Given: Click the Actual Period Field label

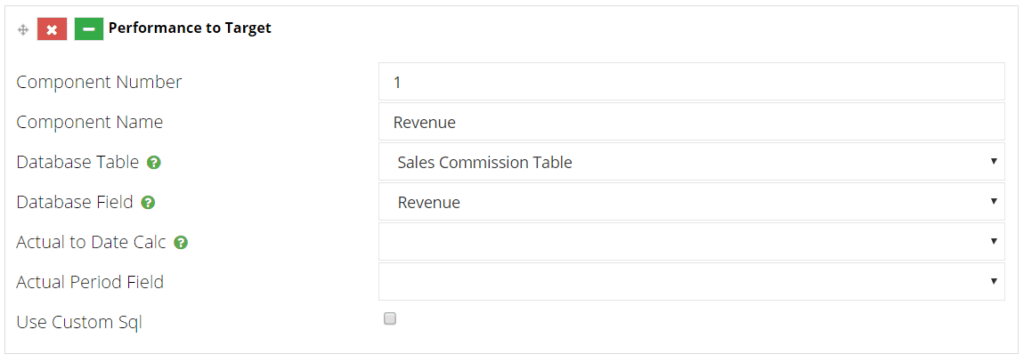Looking at the screenshot, I should 90,282.
